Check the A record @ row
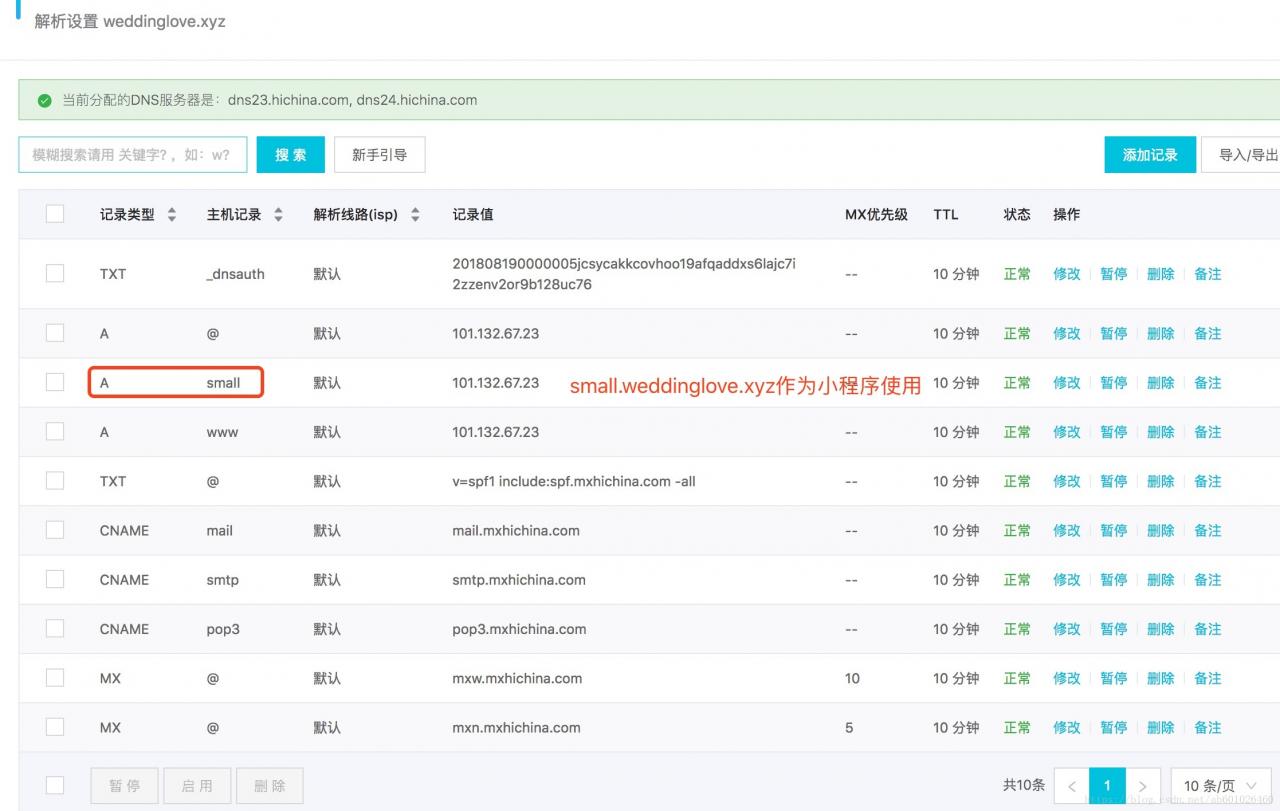Screen dimensions: 1280x811 pyautogui.click(x=55, y=333)
